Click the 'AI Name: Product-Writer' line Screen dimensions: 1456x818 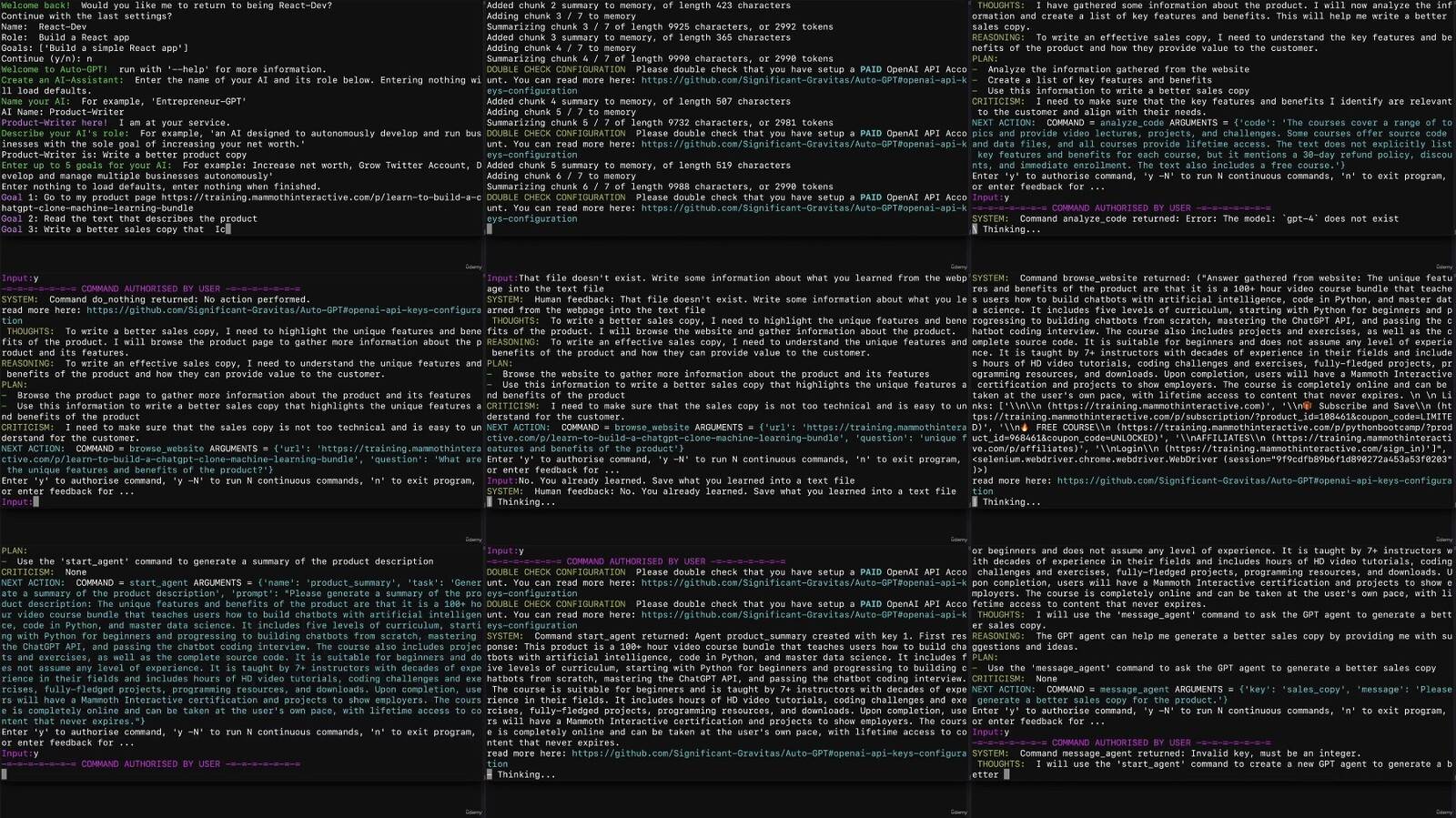62,112
